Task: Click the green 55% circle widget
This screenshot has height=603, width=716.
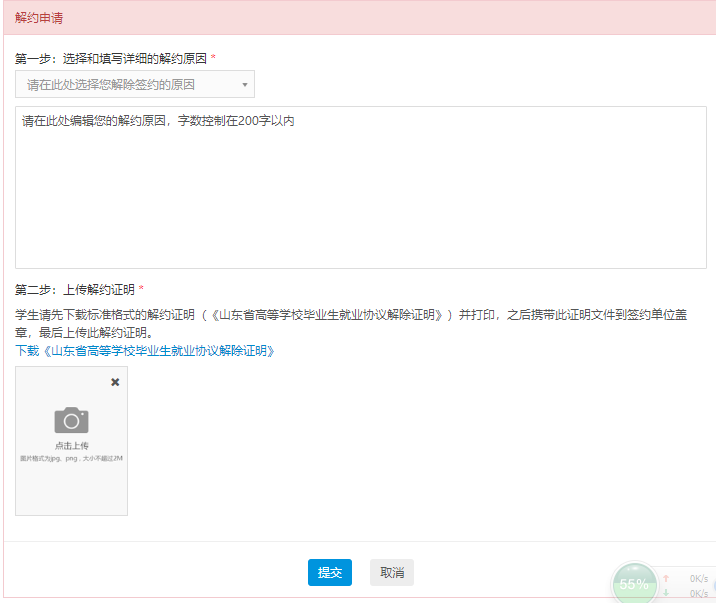Action: 633,584
